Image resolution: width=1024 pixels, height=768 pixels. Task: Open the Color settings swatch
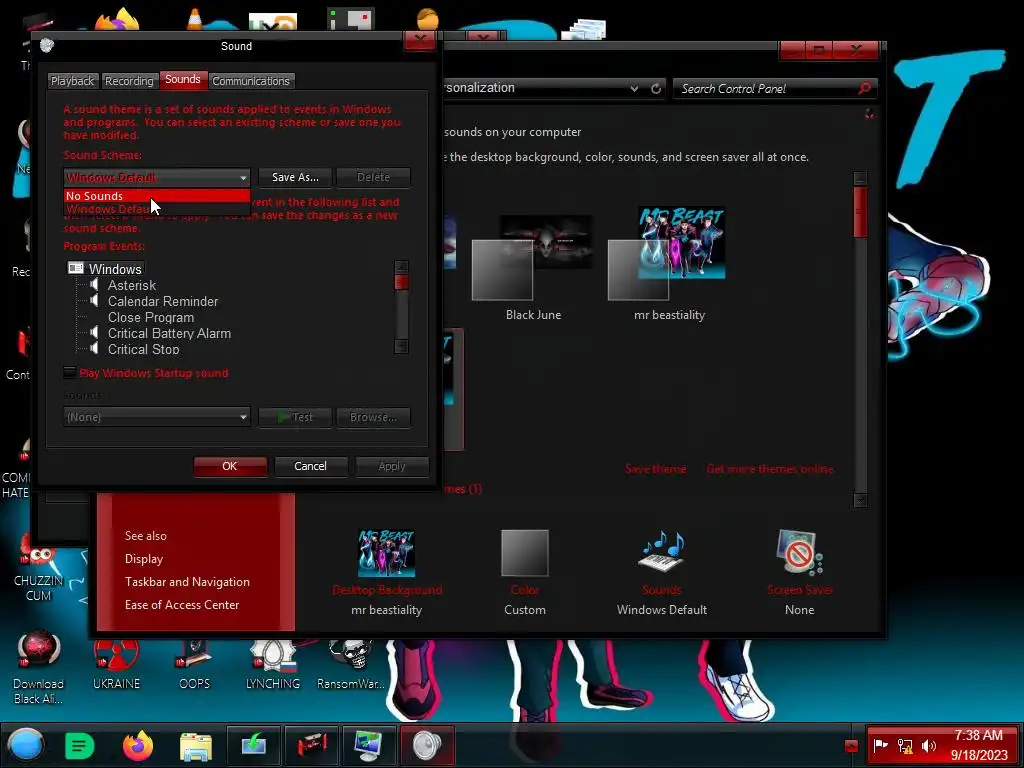[524, 553]
